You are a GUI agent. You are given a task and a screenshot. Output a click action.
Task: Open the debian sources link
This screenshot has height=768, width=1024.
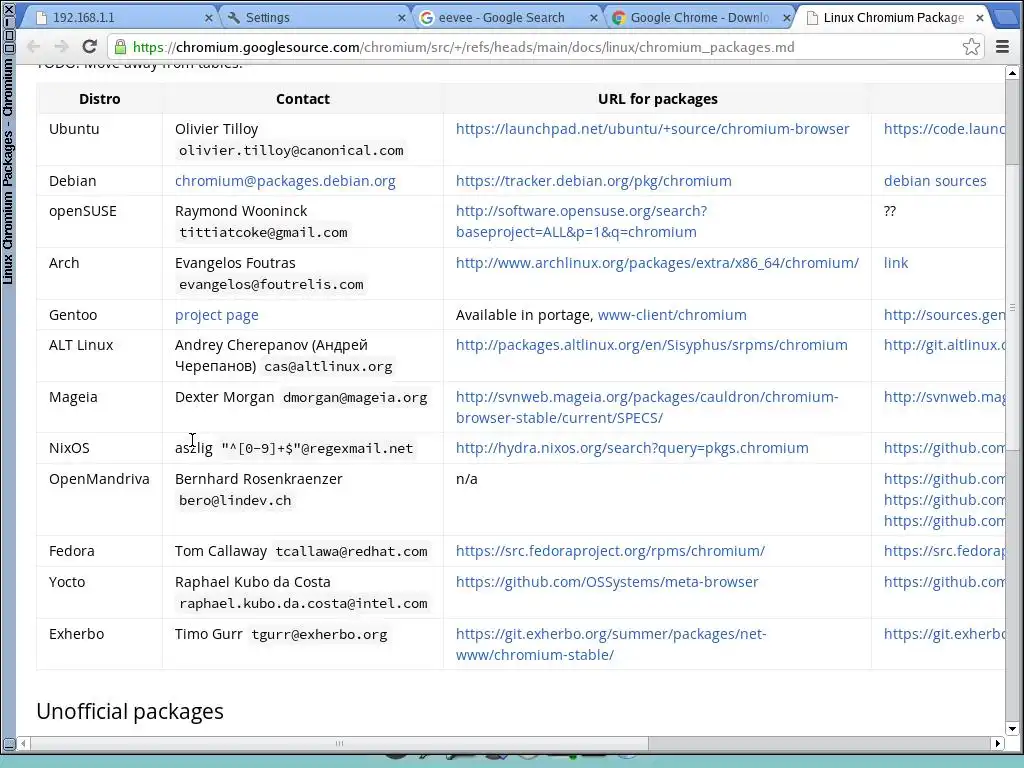click(935, 181)
